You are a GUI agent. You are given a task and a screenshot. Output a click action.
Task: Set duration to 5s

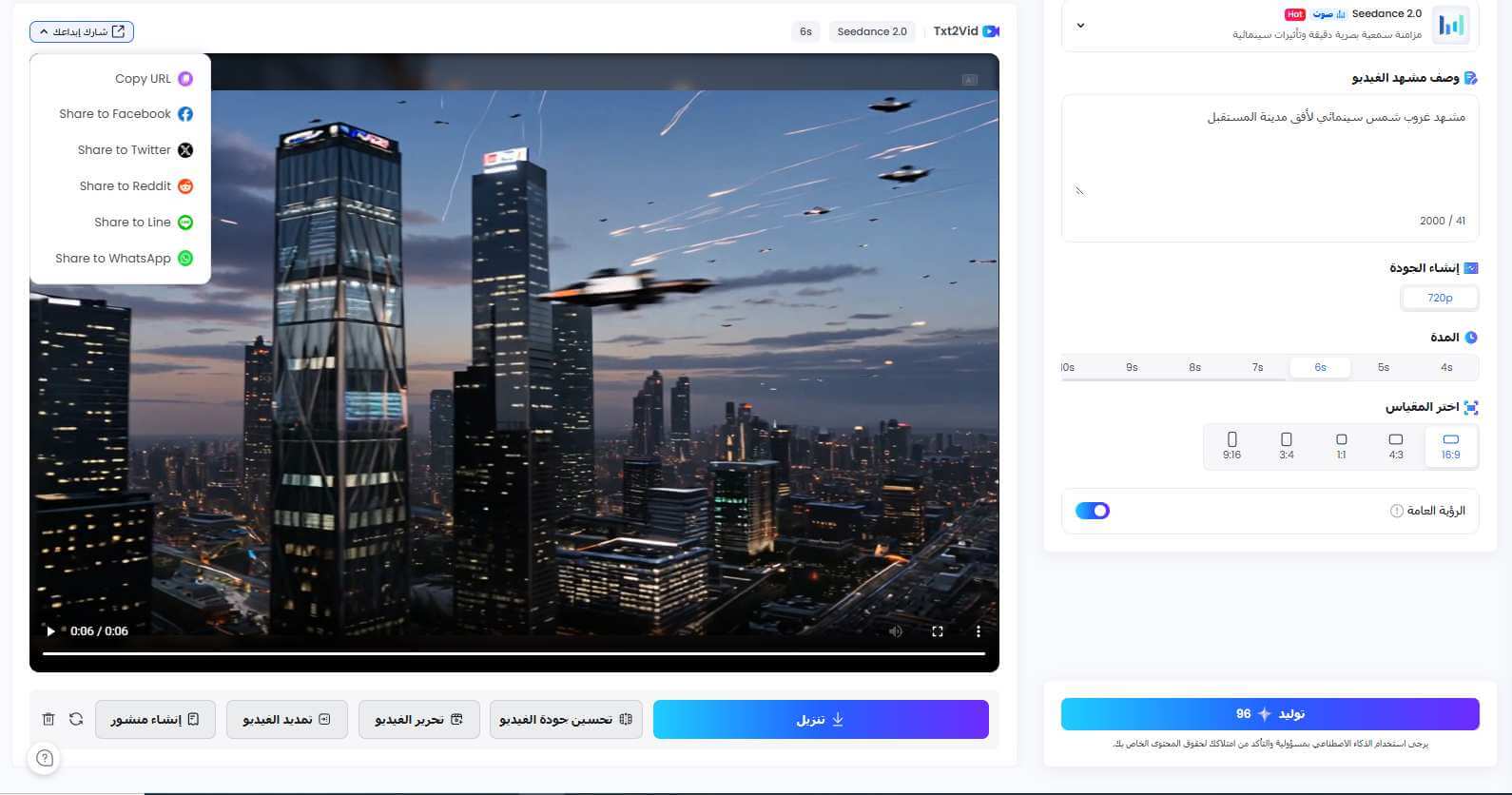pyautogui.click(x=1384, y=367)
